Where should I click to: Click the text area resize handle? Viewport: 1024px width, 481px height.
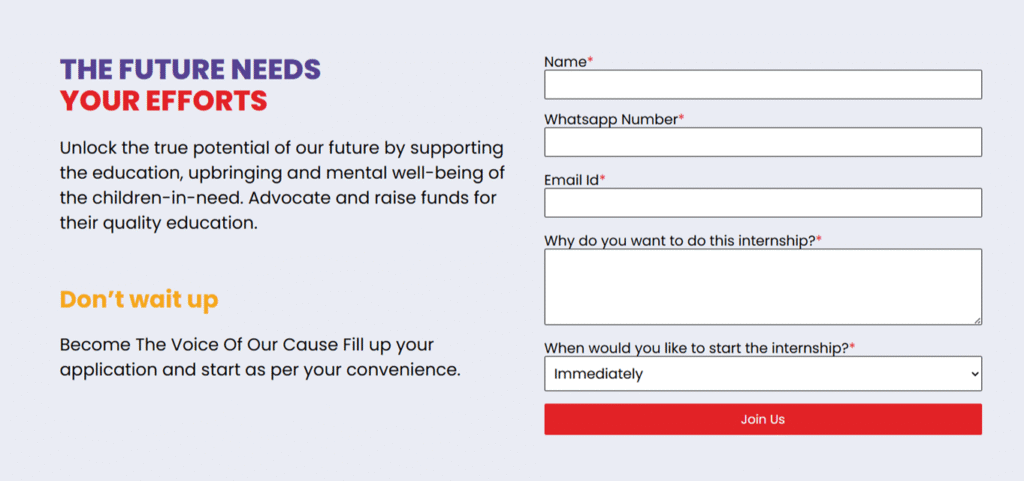[x=977, y=320]
